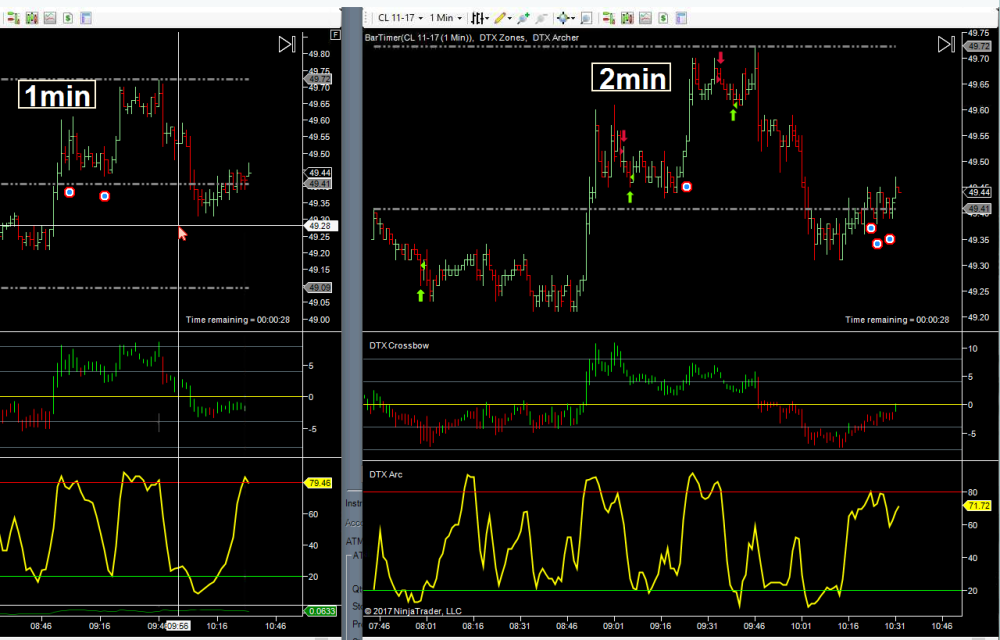Select the pencil drawing tools icon
Viewport: 1000px width, 640px height.
(x=500, y=17)
